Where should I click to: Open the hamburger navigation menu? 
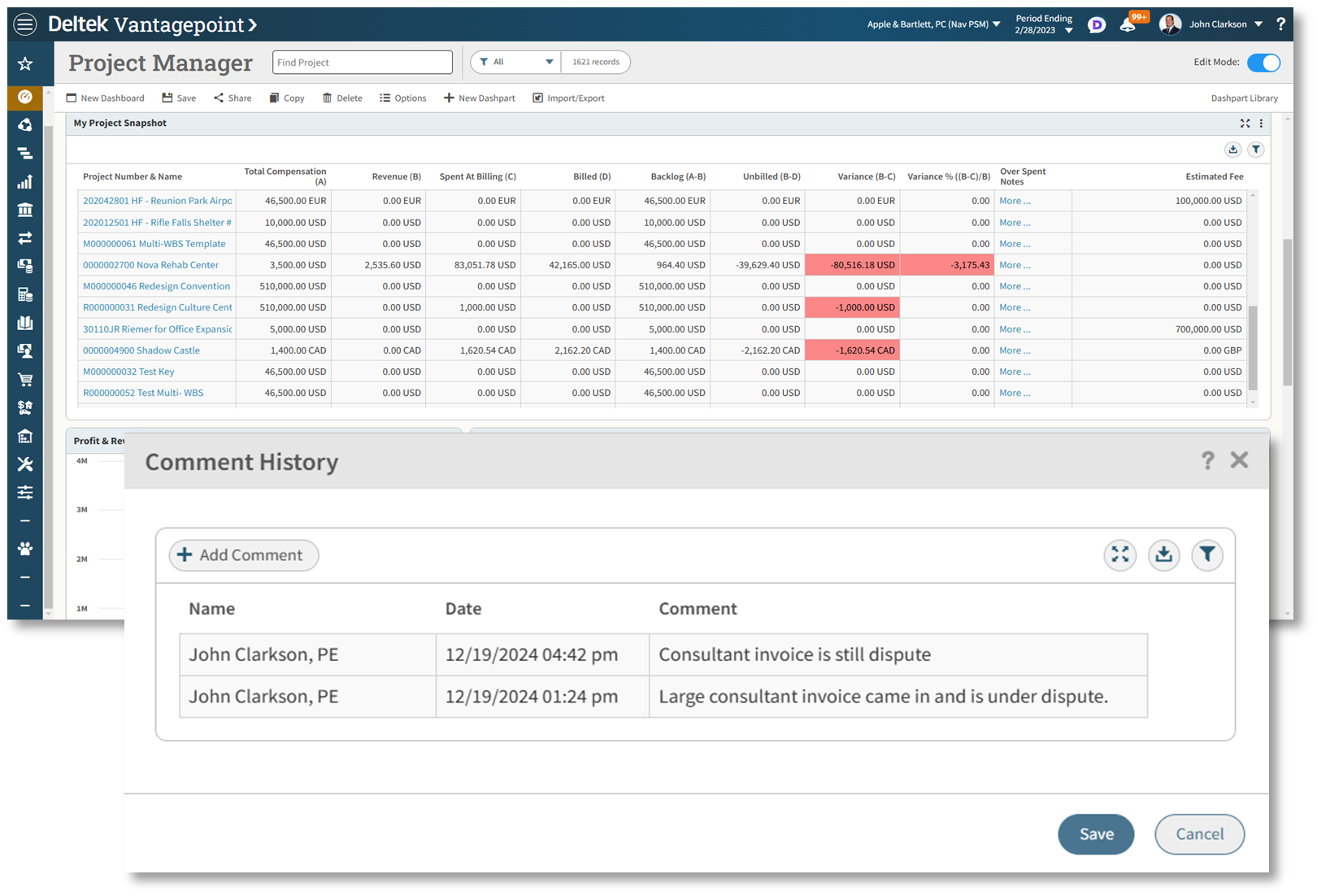pyautogui.click(x=25, y=24)
